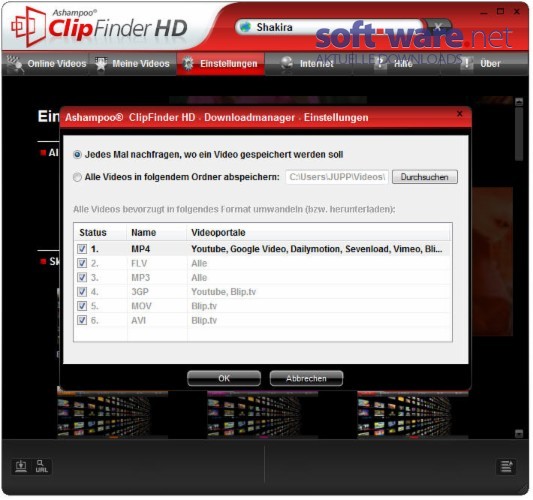Switch to Meine Videos tab
Image resolution: width=533 pixels, height=500 pixels.
coord(133,64)
